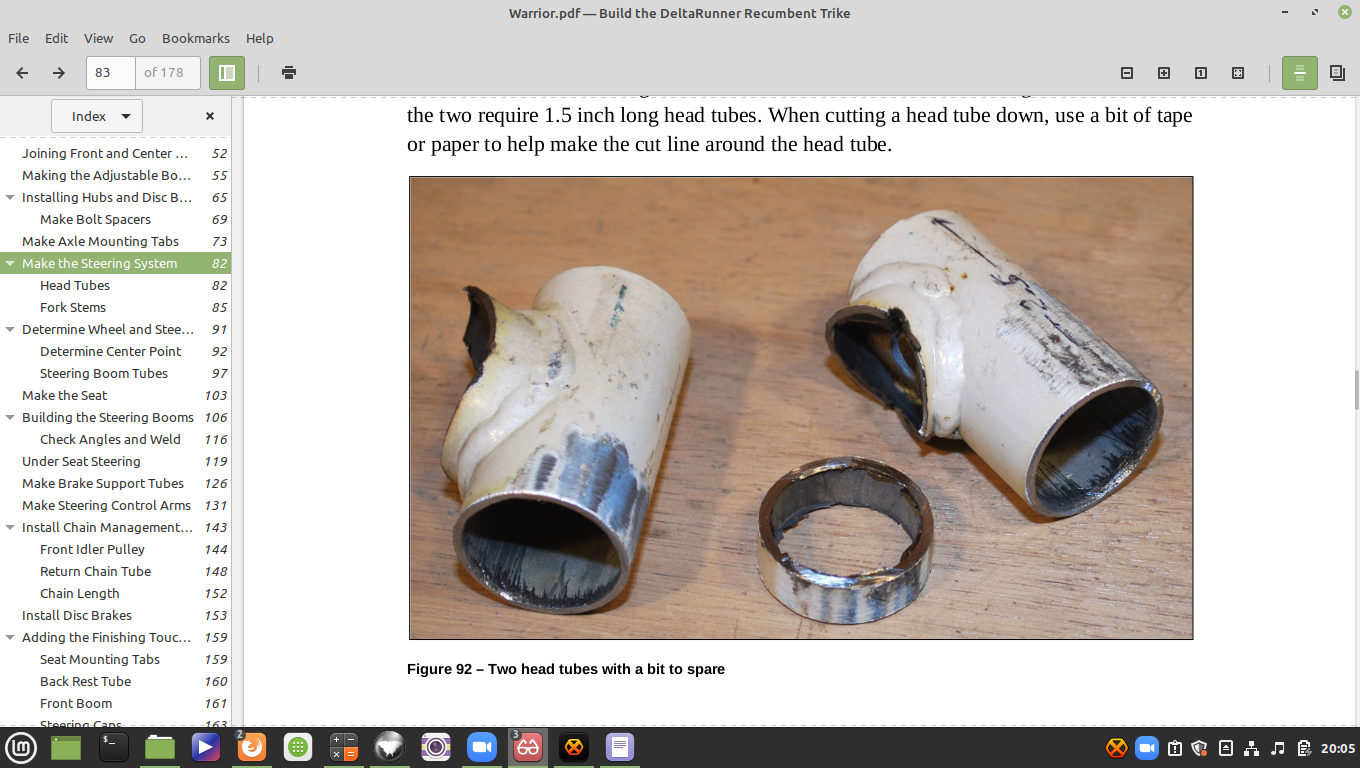This screenshot has height=768, width=1360.
Task: Open the Bookmarks menu
Action: (196, 38)
